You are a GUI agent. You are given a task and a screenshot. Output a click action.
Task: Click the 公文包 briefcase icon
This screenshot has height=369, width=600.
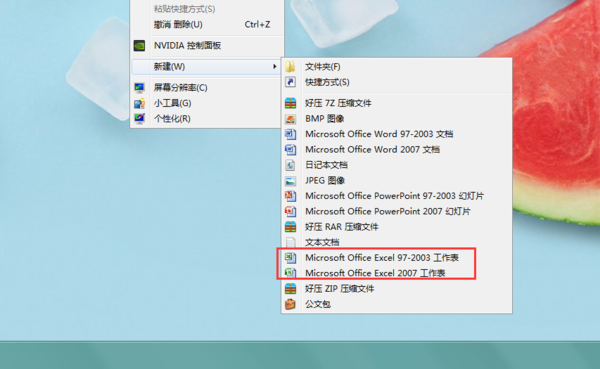click(x=290, y=304)
